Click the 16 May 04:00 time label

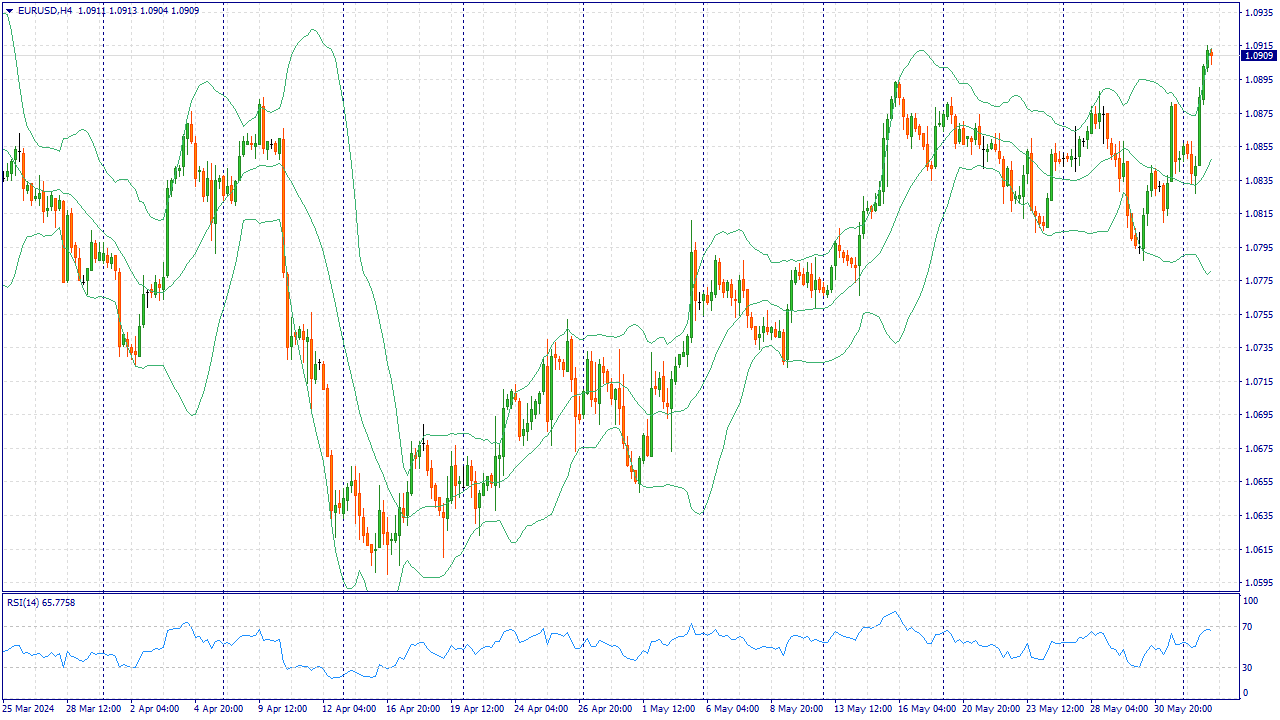pyautogui.click(x=927, y=709)
